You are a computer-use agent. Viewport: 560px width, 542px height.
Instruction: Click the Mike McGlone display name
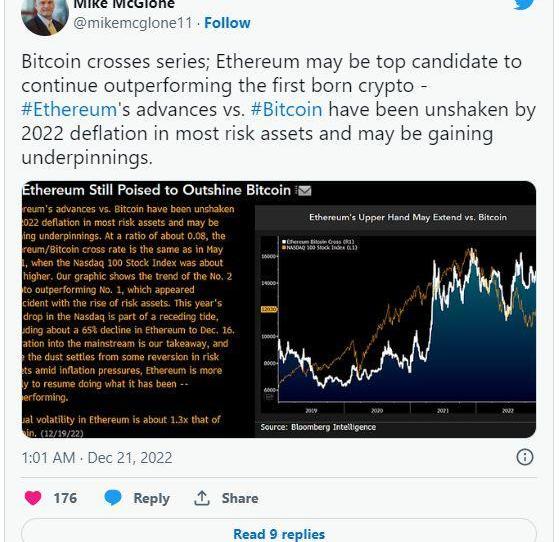tap(124, 4)
